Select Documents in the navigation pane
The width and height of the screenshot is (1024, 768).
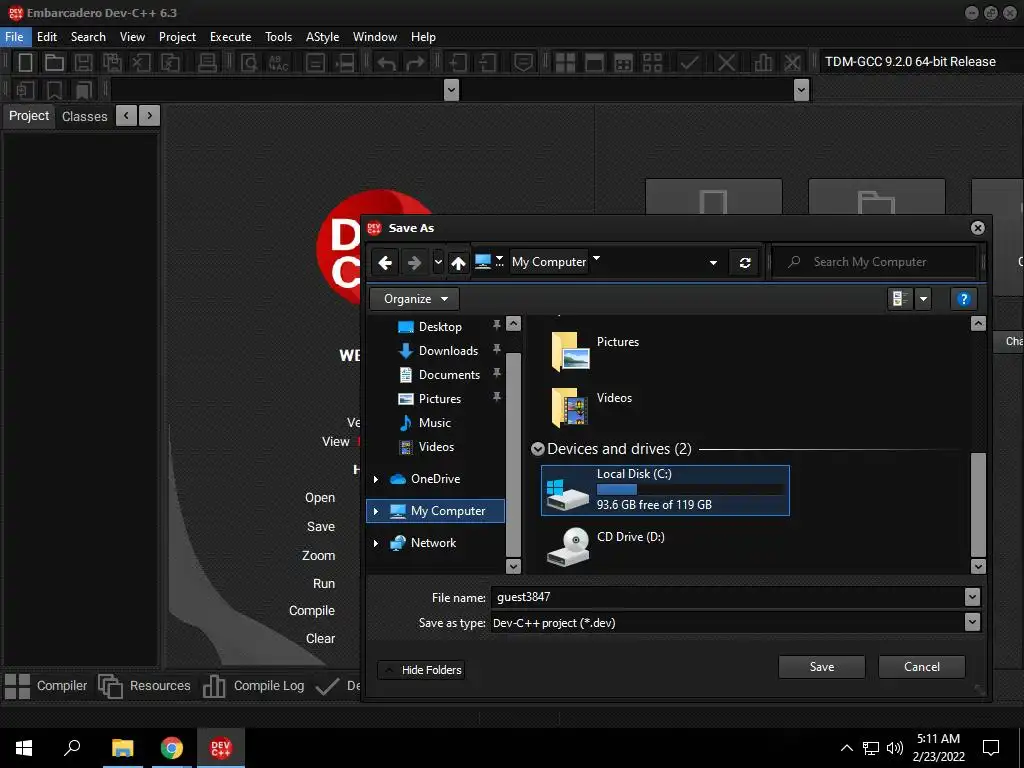[x=449, y=375]
